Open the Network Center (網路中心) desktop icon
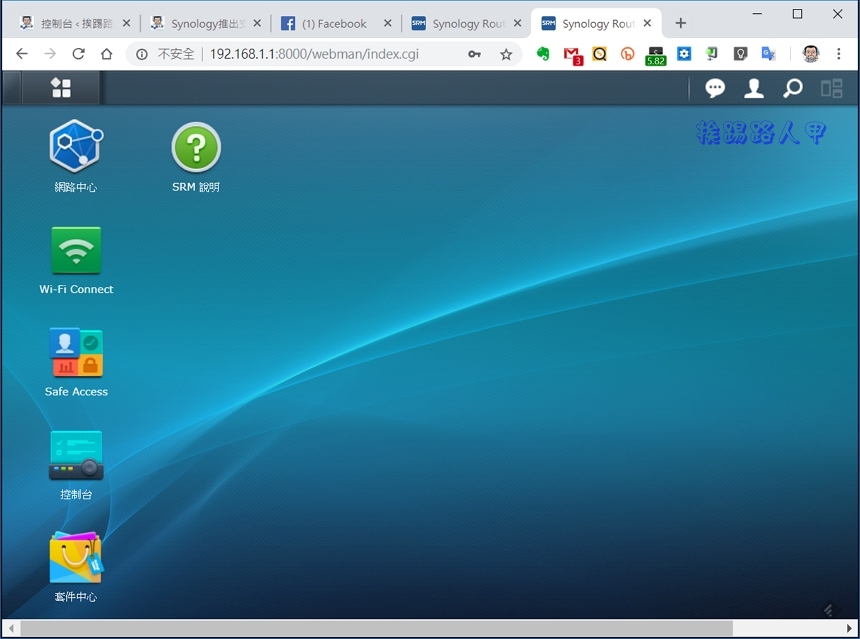This screenshot has width=860, height=639. [76, 146]
